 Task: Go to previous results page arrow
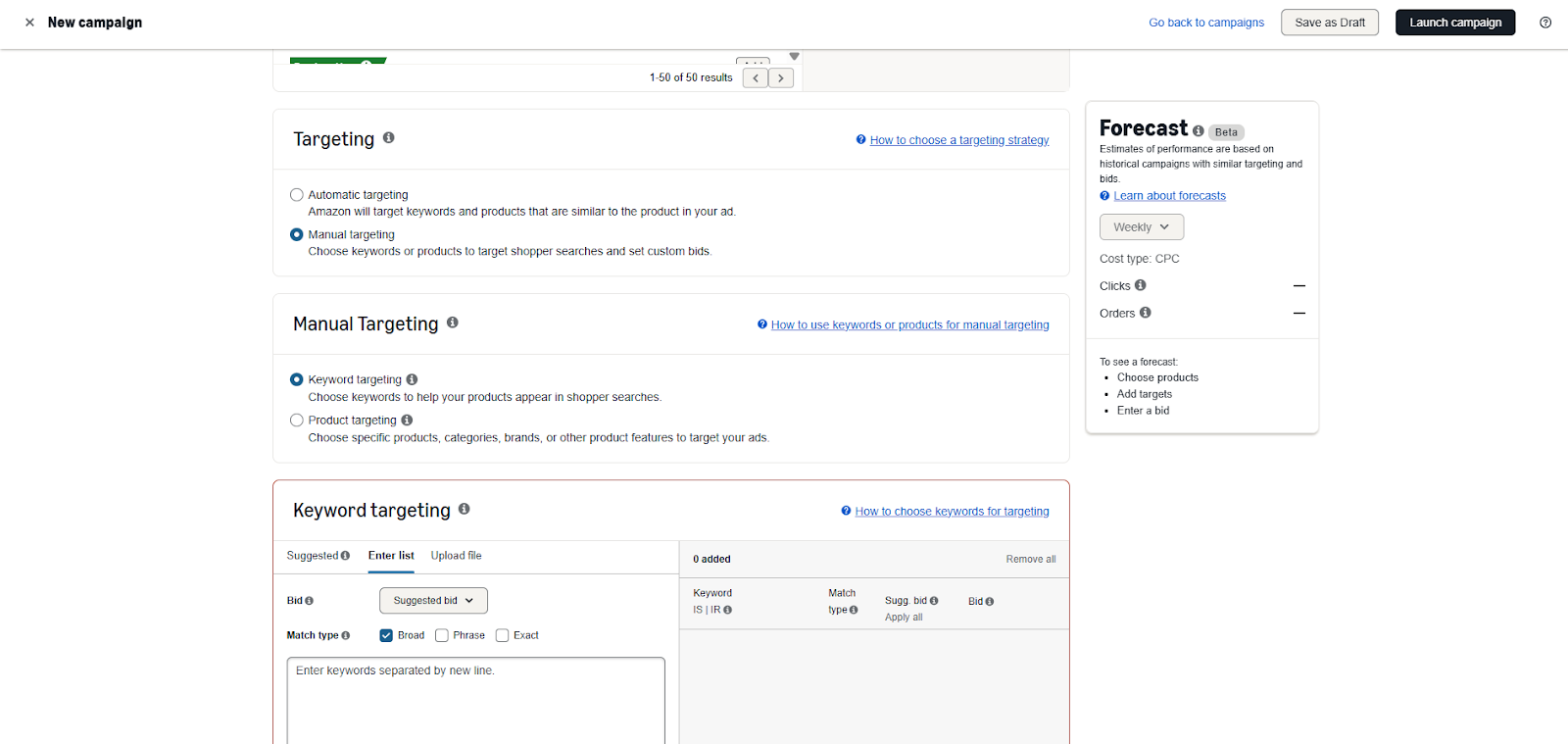click(756, 78)
